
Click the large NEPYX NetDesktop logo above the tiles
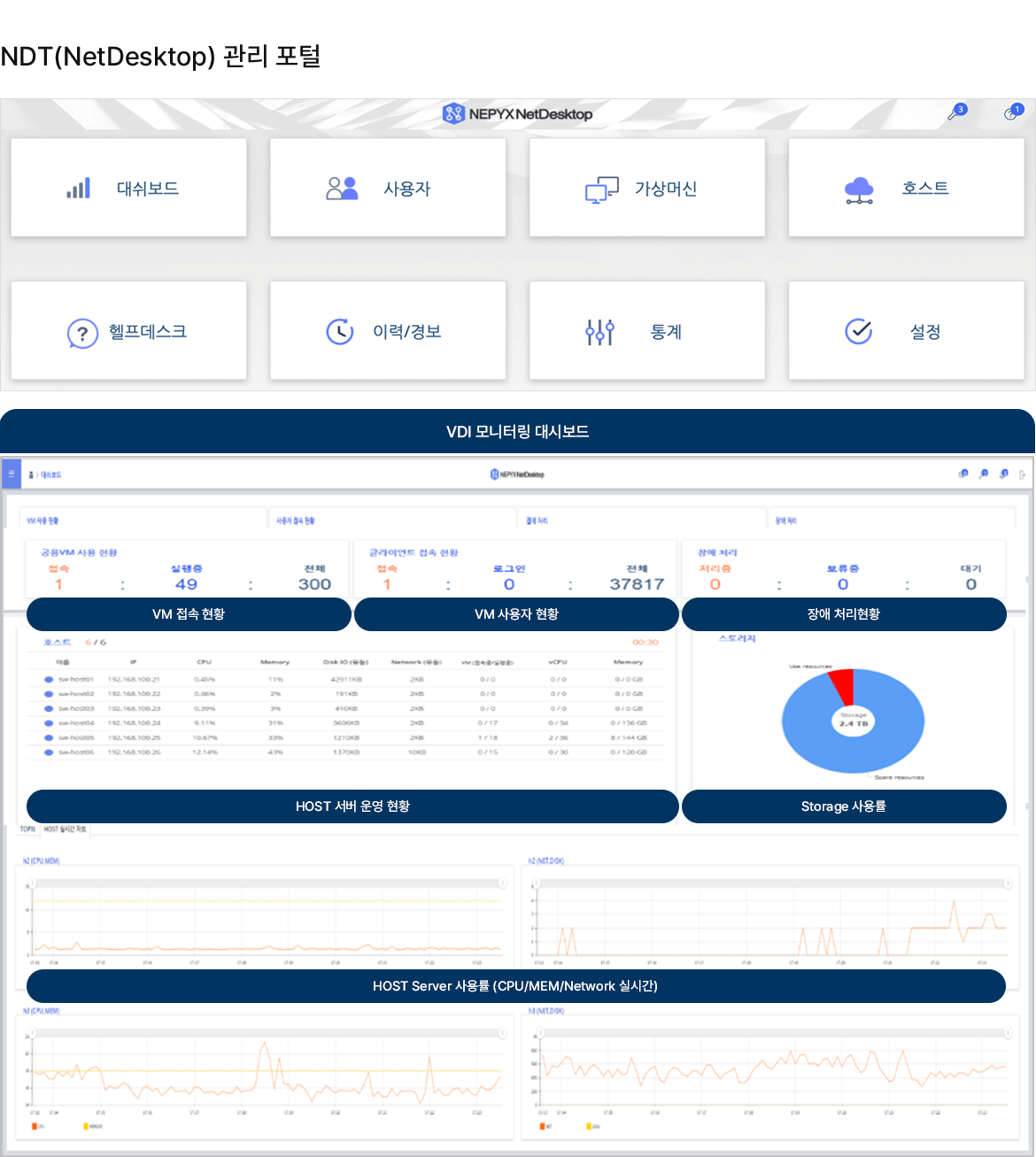[x=518, y=113]
